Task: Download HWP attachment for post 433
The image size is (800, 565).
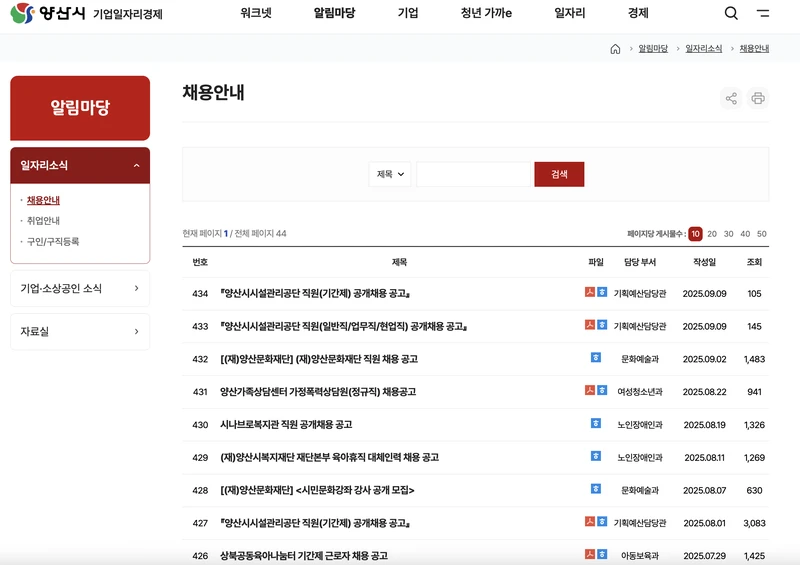Action: point(602,325)
